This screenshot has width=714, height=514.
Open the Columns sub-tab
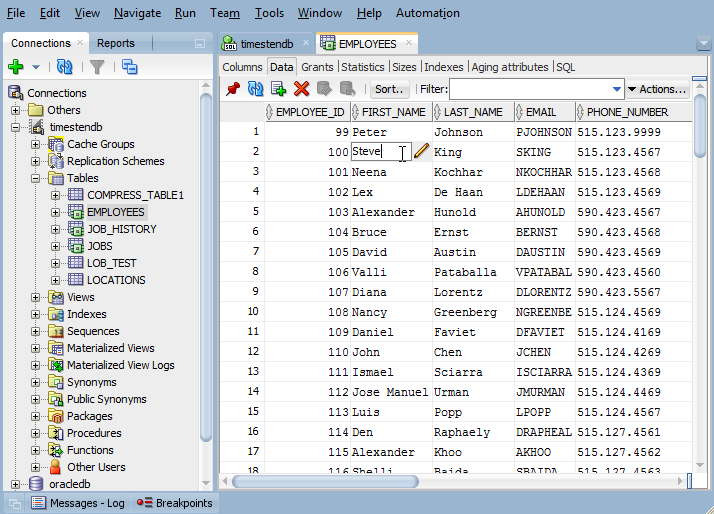[x=242, y=67]
